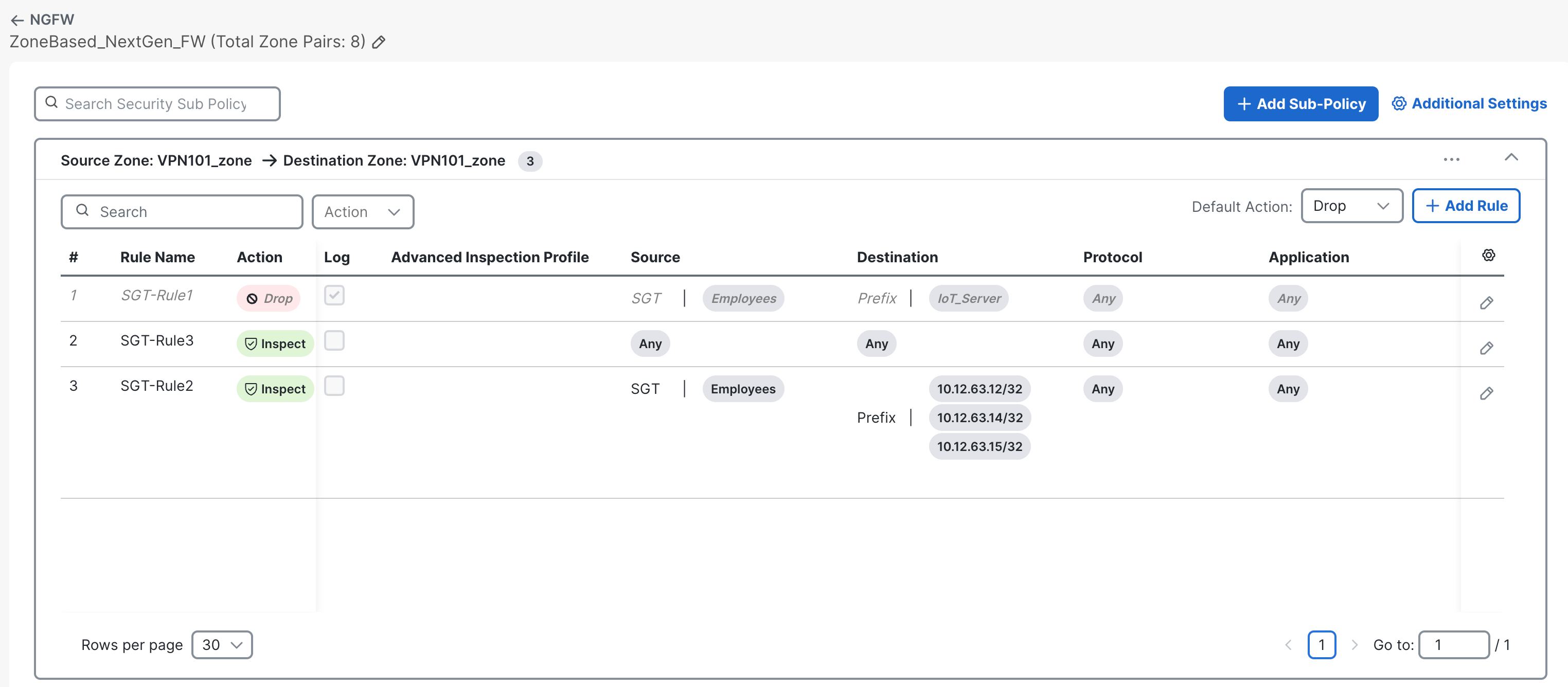Click the Employees source tag in SGT-Rule1

pyautogui.click(x=743, y=298)
